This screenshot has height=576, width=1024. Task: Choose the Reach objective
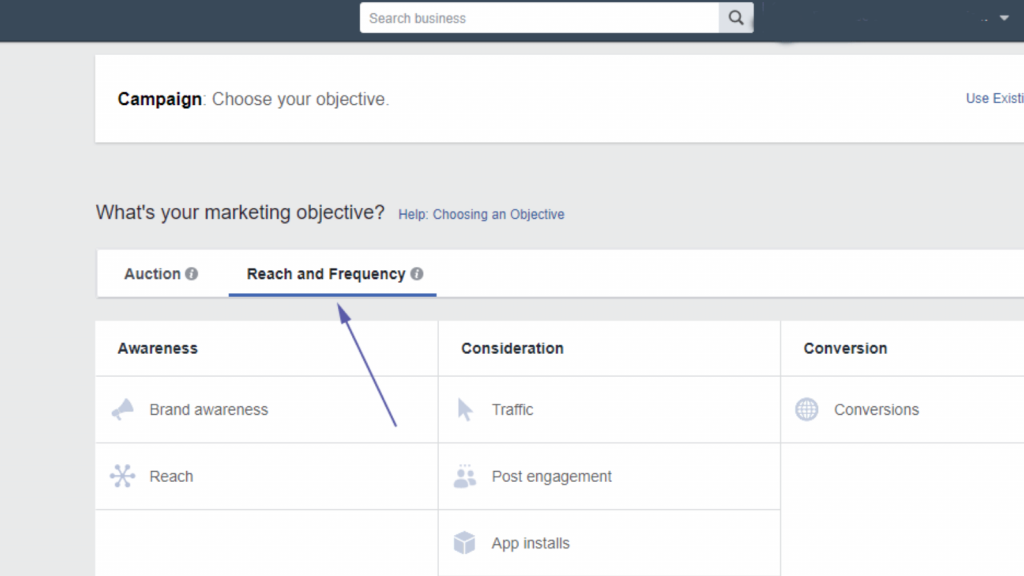point(266,476)
